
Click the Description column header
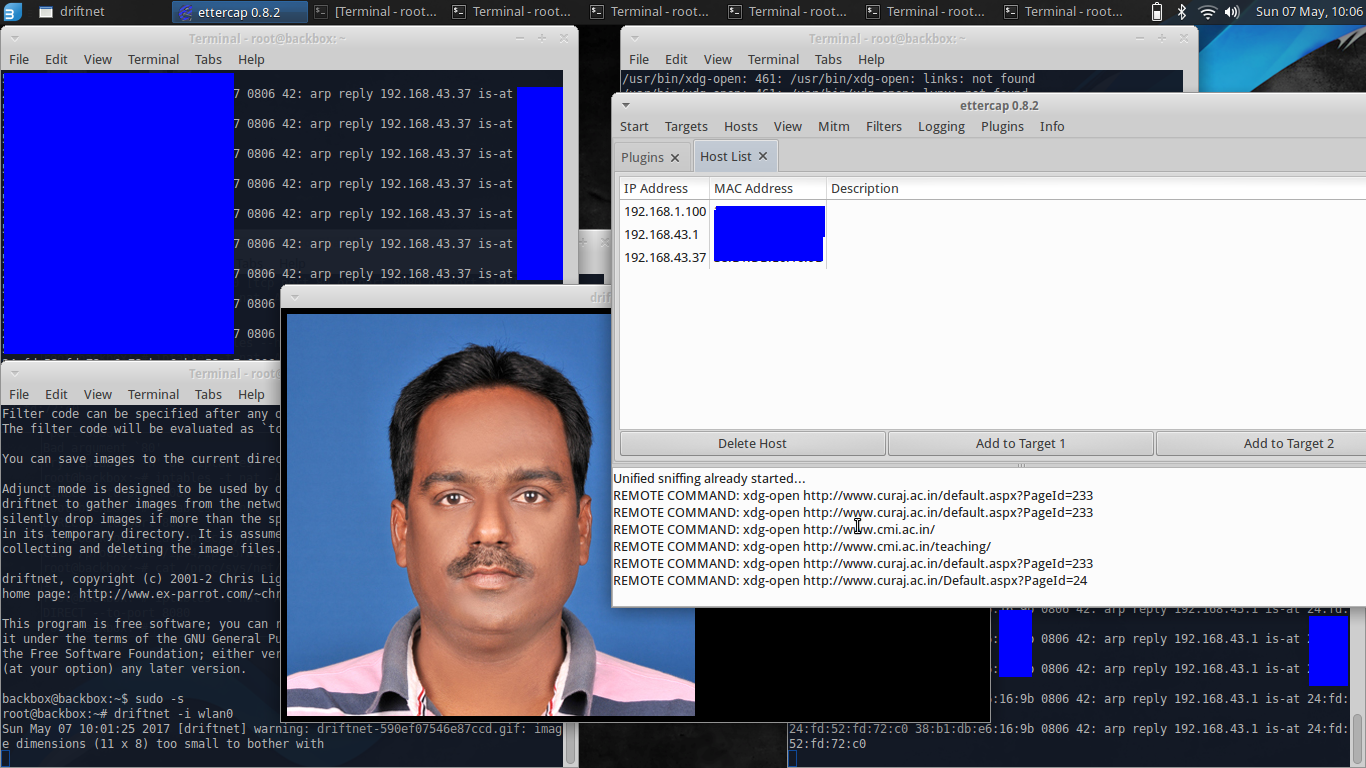click(x=1095, y=188)
